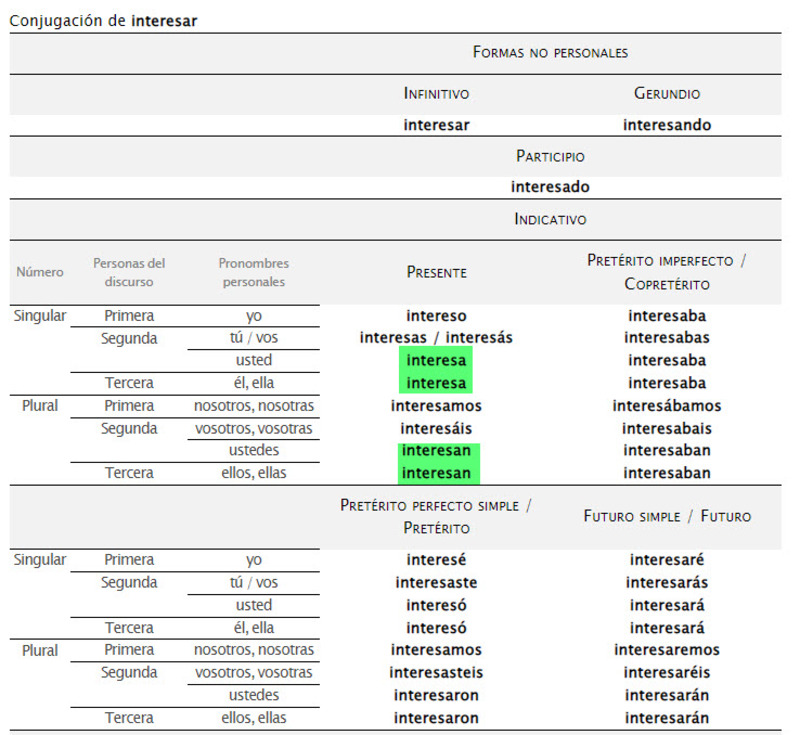Click the imperfect form "interesábamos"
Screen dimensions: 800x735
point(667,406)
